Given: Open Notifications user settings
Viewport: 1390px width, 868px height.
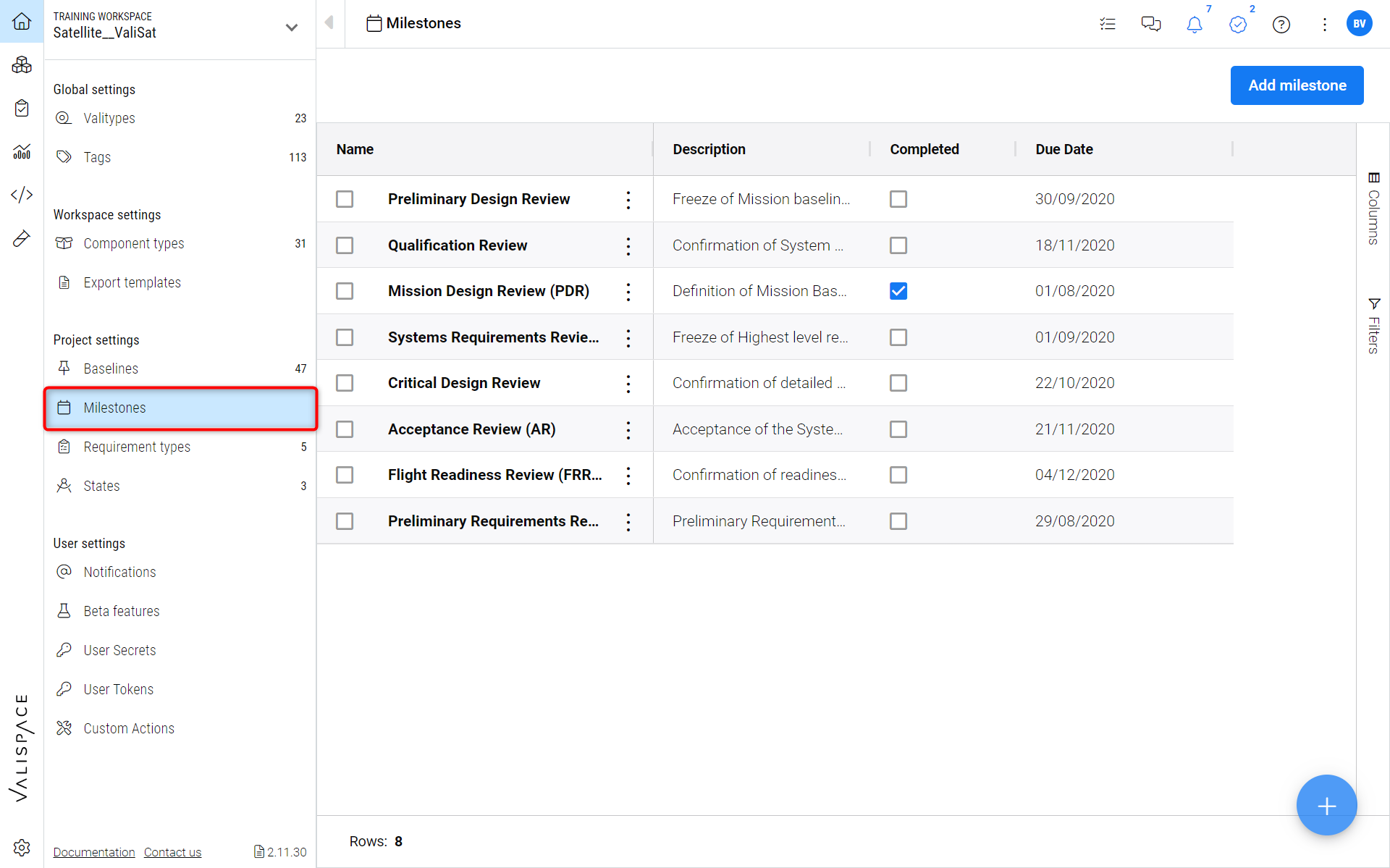Looking at the screenshot, I should [180, 572].
